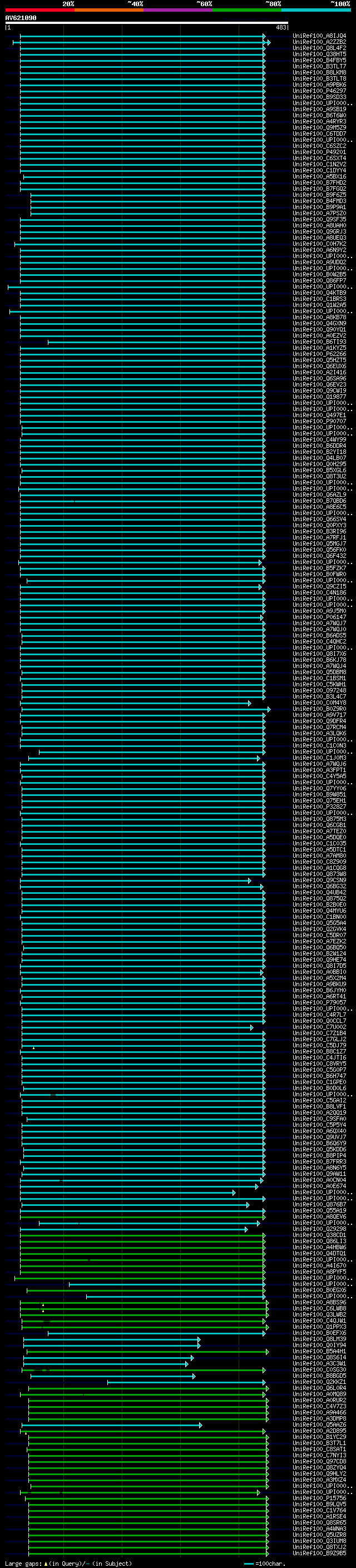Screen dimensions: 356x1568
Task: Select the UniRef100_C1DYY4 label
Action: tap(319, 170)
